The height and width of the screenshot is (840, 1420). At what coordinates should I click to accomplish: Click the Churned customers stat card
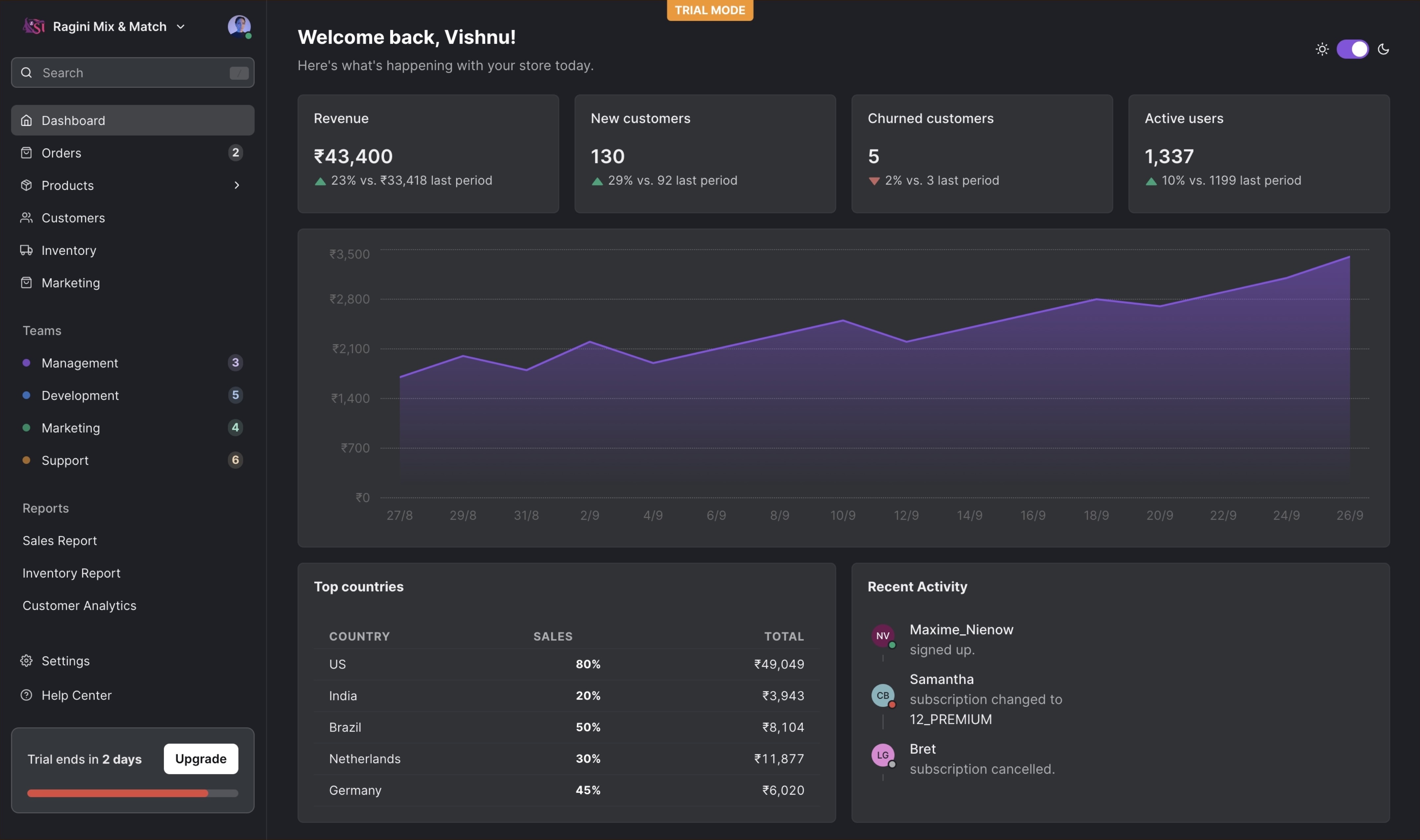click(x=982, y=154)
